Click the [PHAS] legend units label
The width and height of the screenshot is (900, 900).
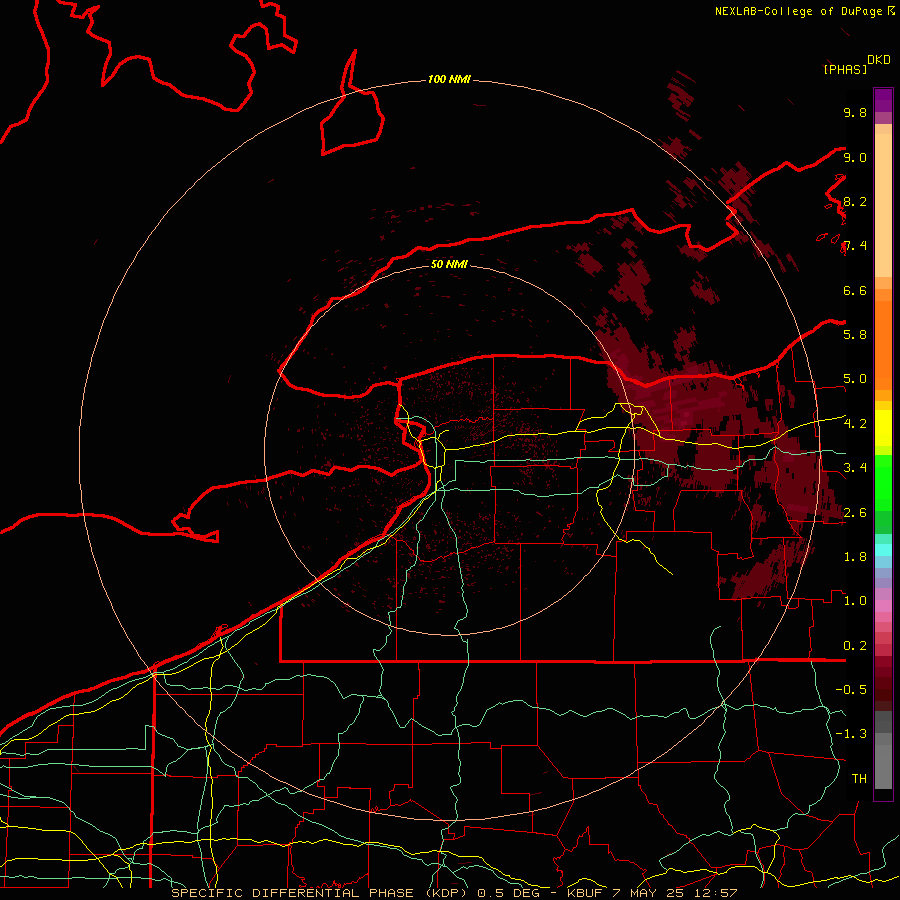tap(845, 69)
